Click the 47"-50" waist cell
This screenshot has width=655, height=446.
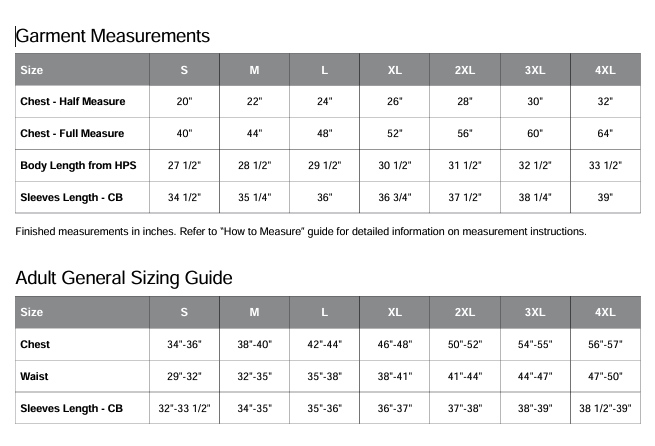(x=605, y=376)
